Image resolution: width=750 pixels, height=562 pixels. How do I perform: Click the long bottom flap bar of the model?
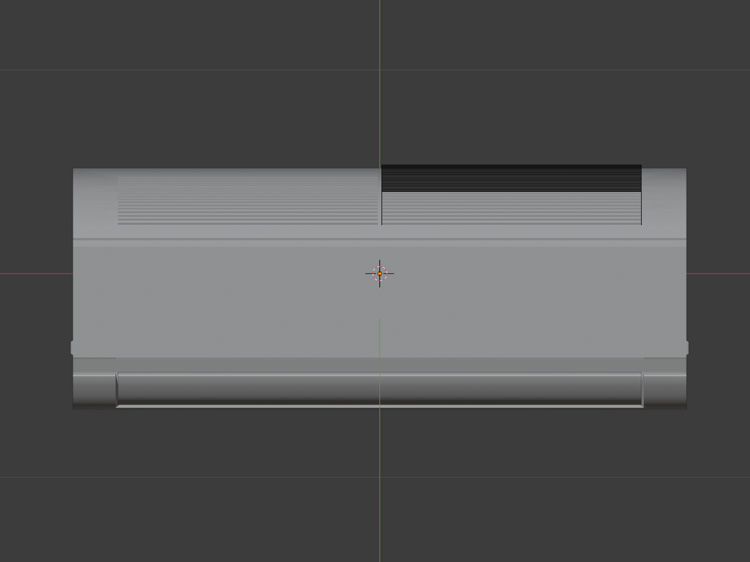click(379, 389)
